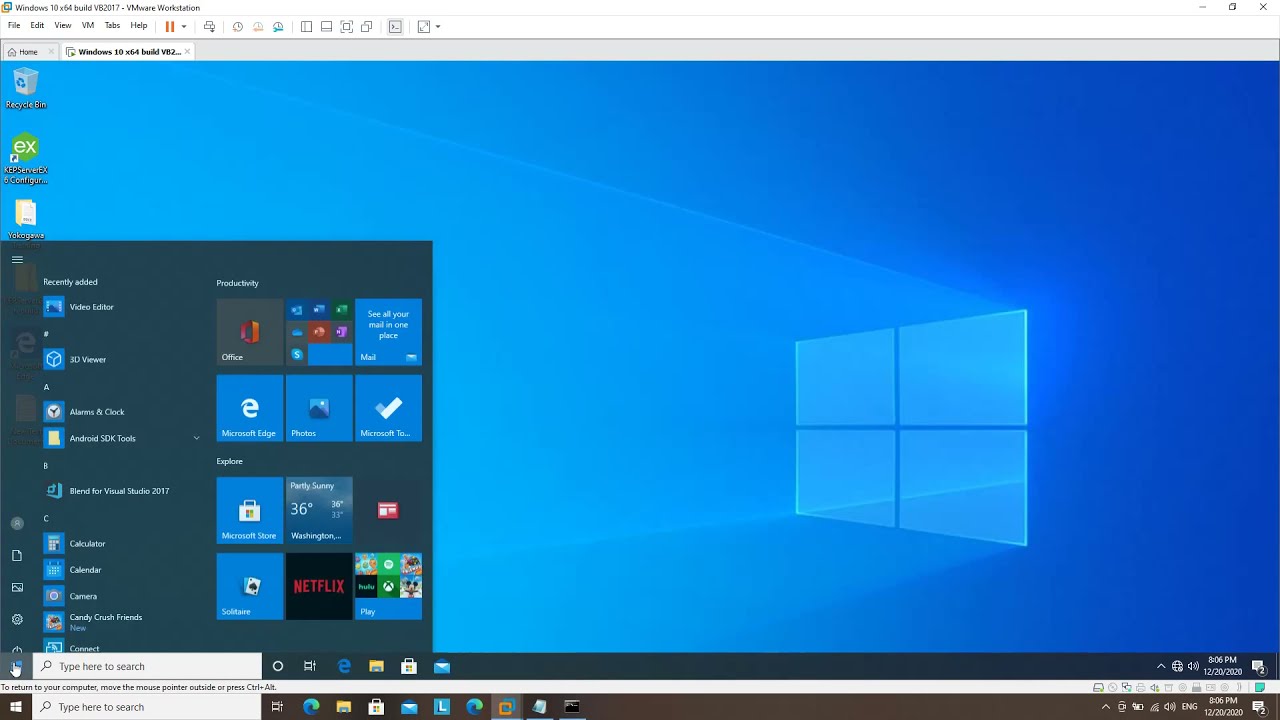Open the snapshot manager toolbar icon
This screenshot has height=720, width=1280.
(278, 26)
